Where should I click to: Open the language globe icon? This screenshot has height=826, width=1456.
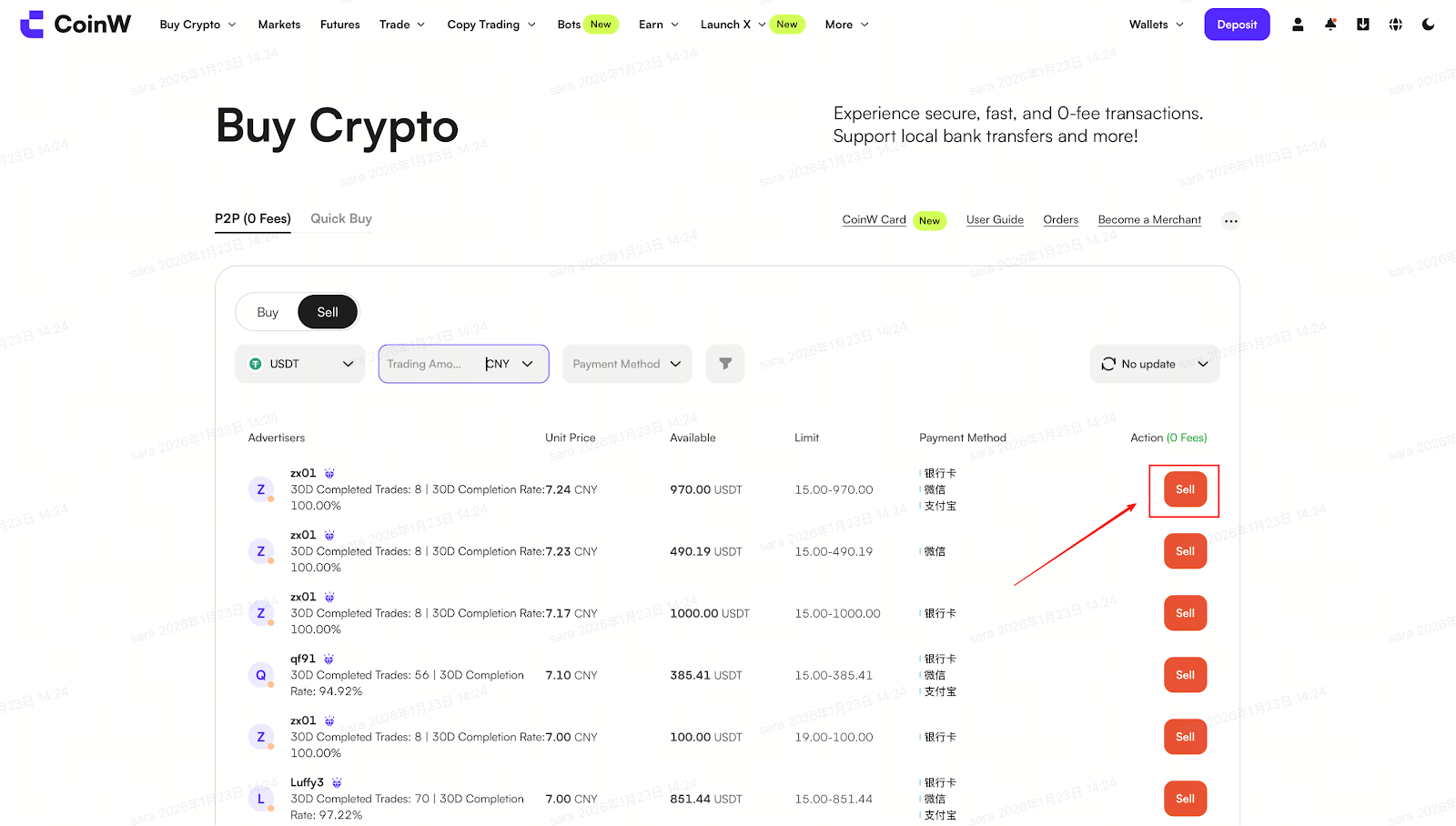[x=1395, y=25]
